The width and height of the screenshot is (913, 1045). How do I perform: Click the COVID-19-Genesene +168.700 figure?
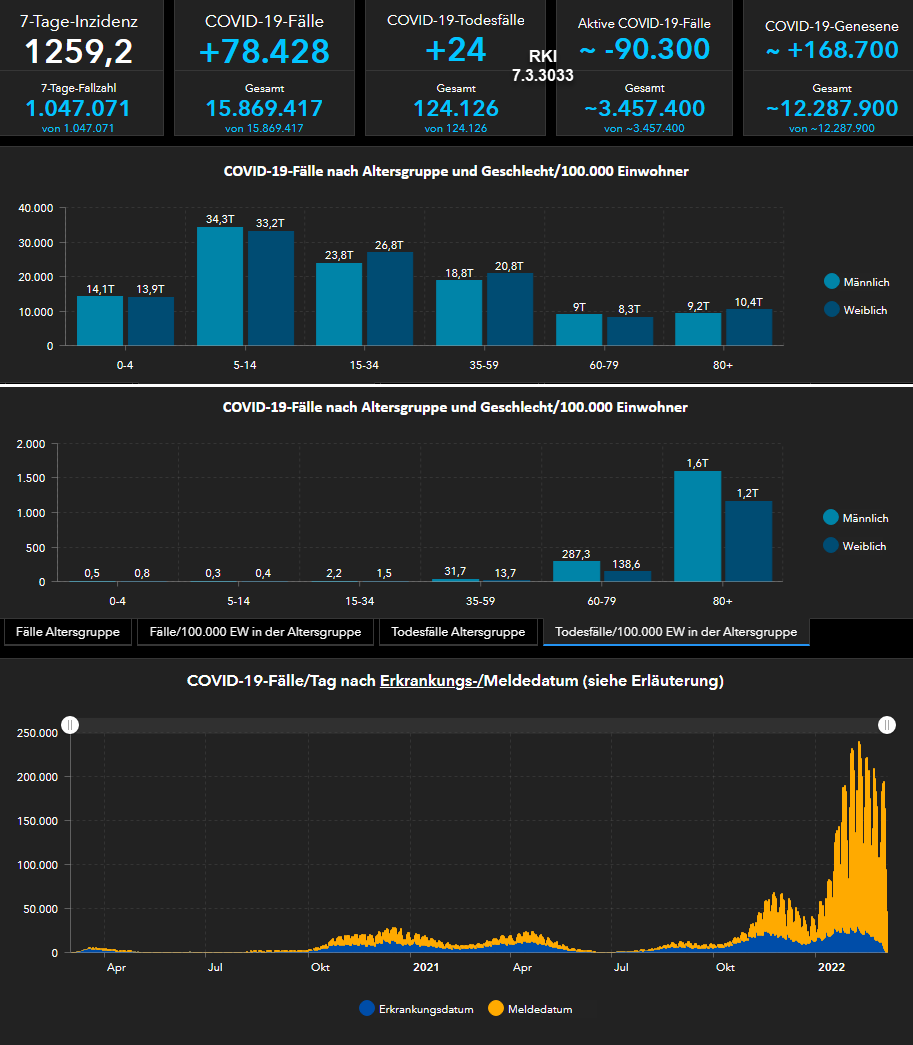tap(832, 49)
